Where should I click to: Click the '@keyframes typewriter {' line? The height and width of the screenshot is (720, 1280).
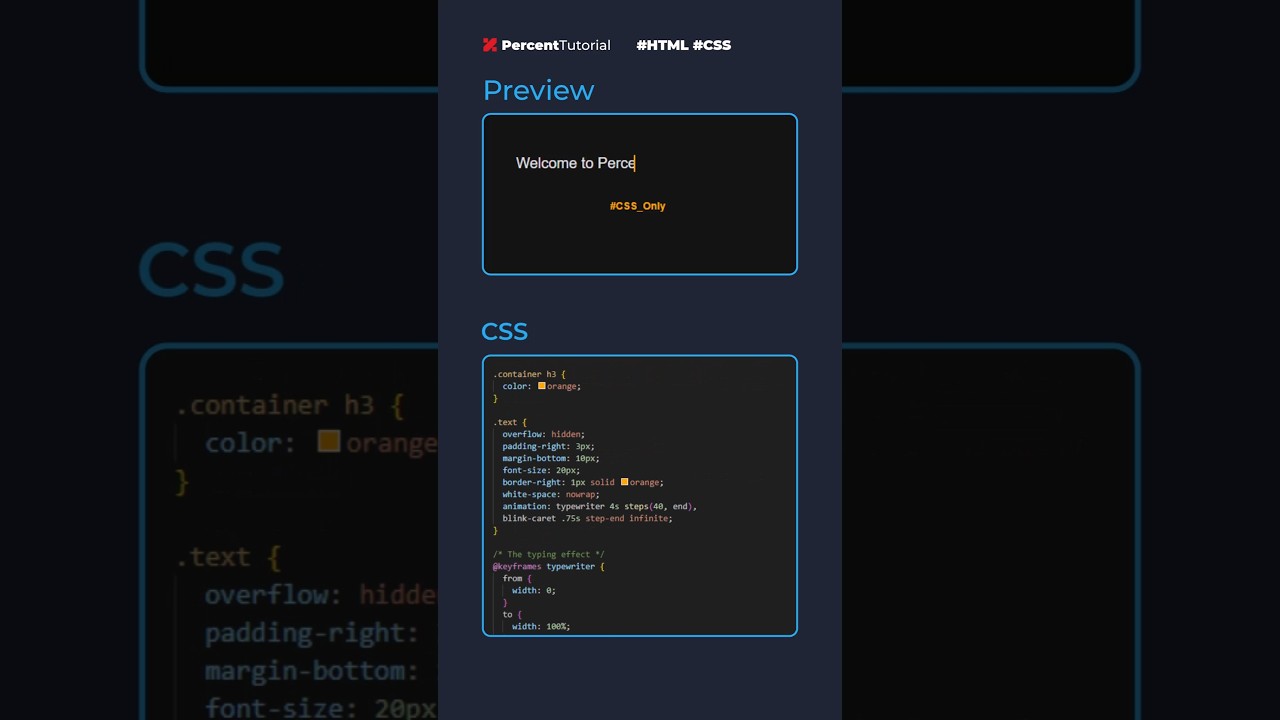[x=549, y=566]
